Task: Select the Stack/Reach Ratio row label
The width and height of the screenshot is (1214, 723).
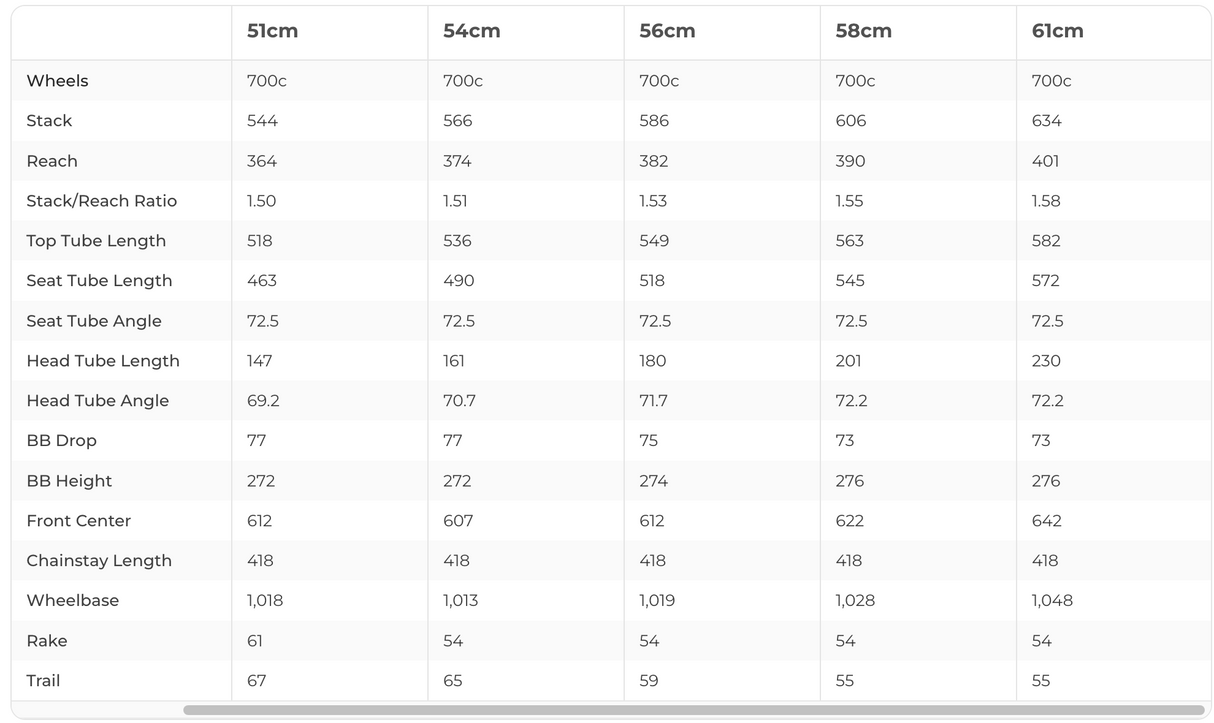Action: pos(101,201)
